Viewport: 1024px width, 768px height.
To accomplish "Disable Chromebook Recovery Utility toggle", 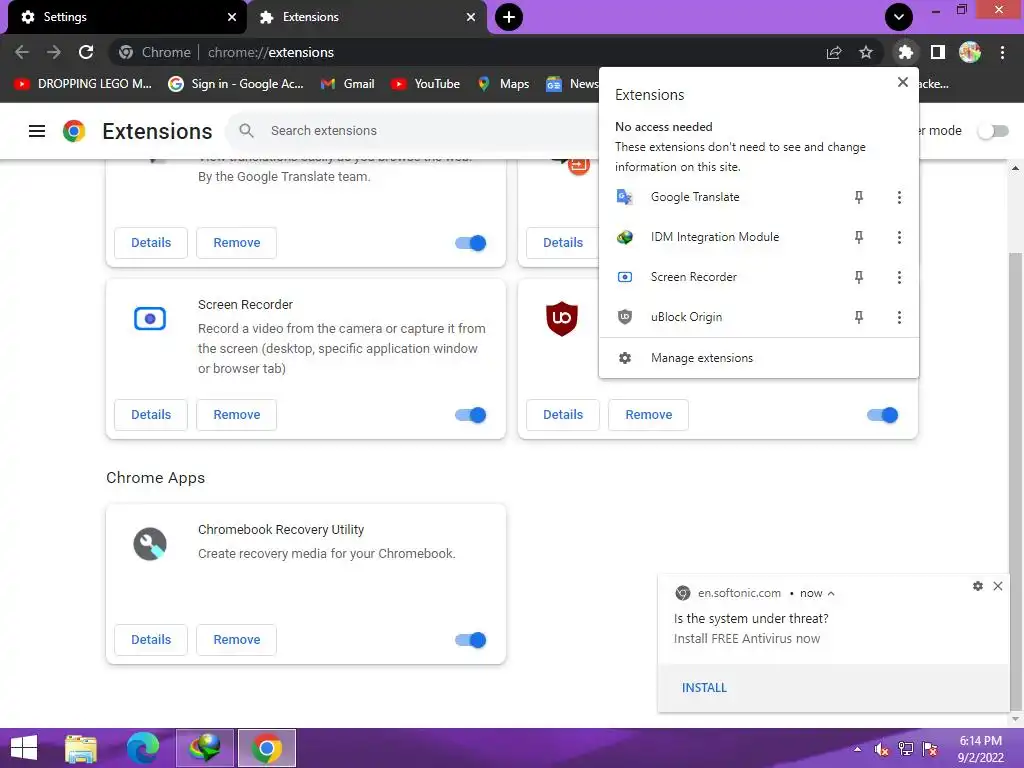I will point(470,640).
